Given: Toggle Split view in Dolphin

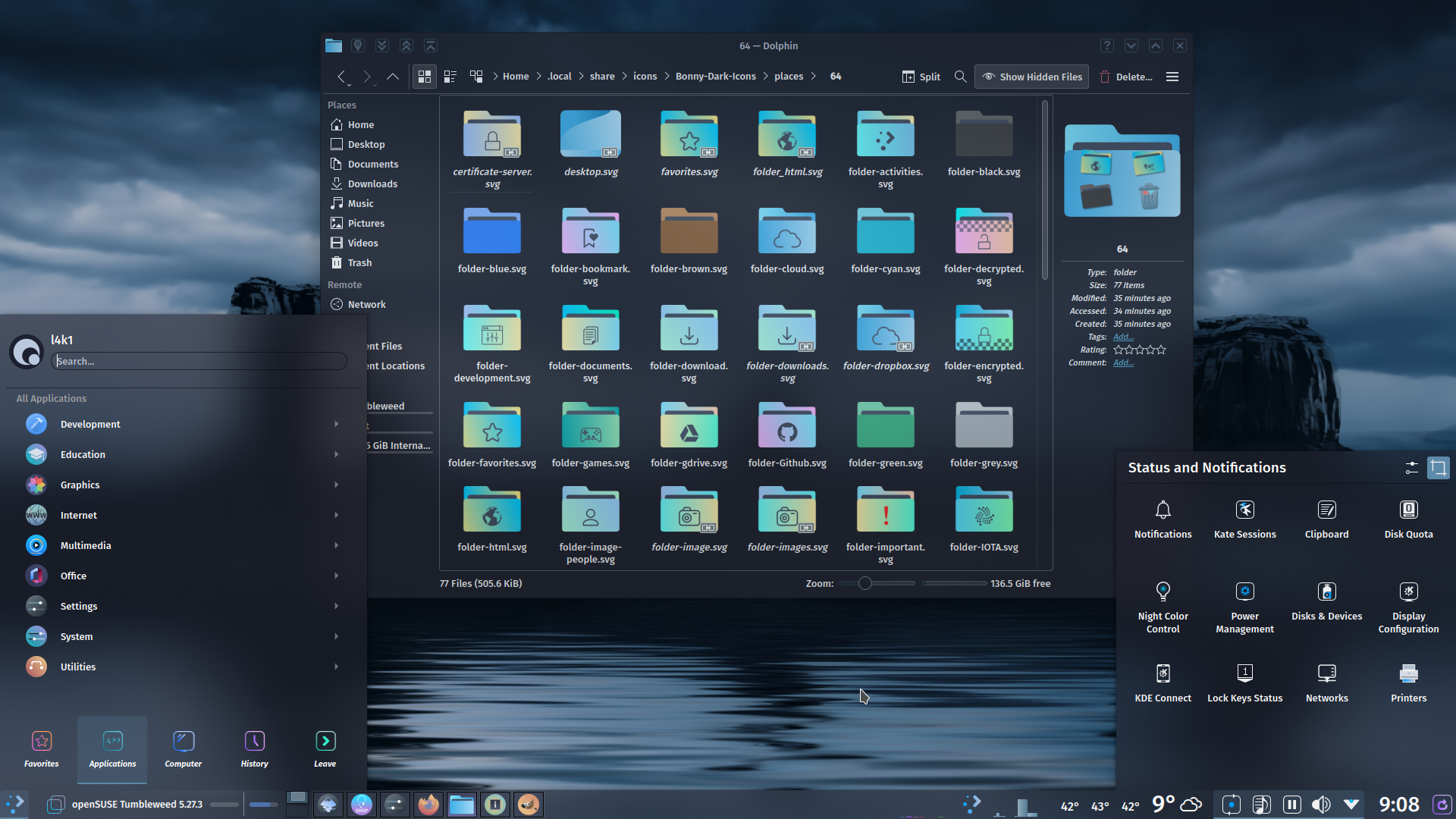Looking at the screenshot, I should point(921,77).
